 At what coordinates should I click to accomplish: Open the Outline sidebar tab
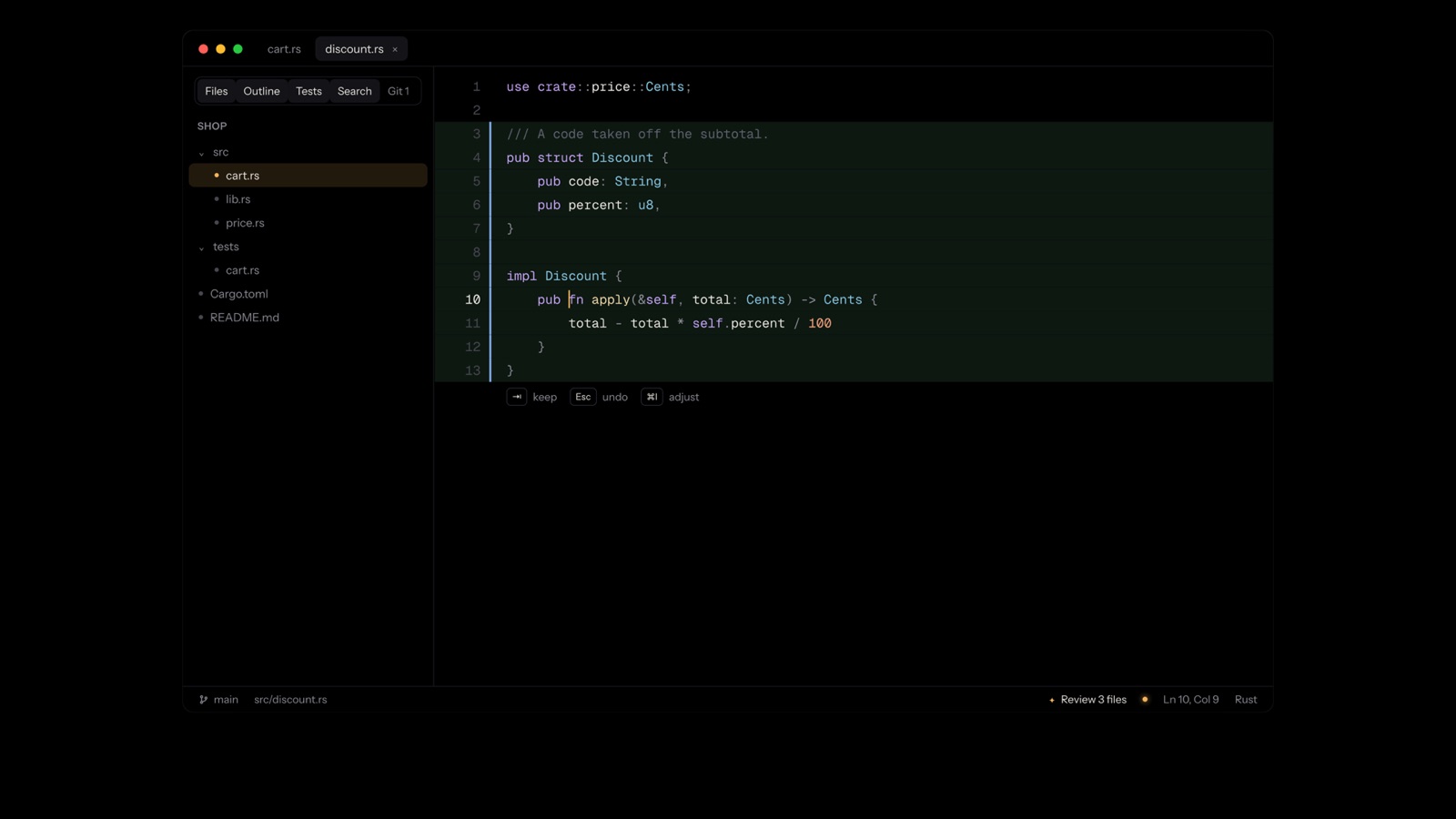click(261, 91)
